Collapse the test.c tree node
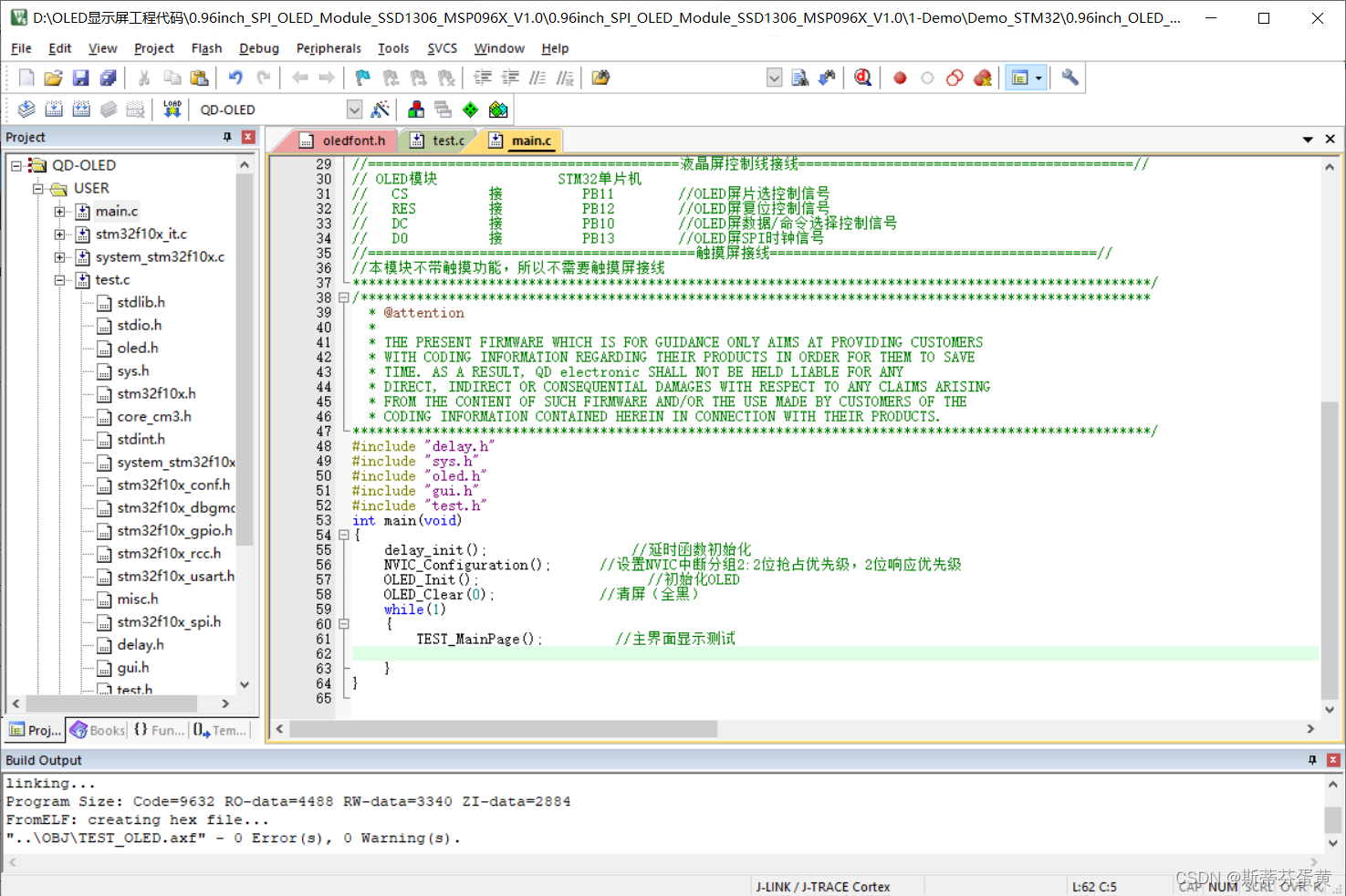1346x896 pixels. [60, 280]
